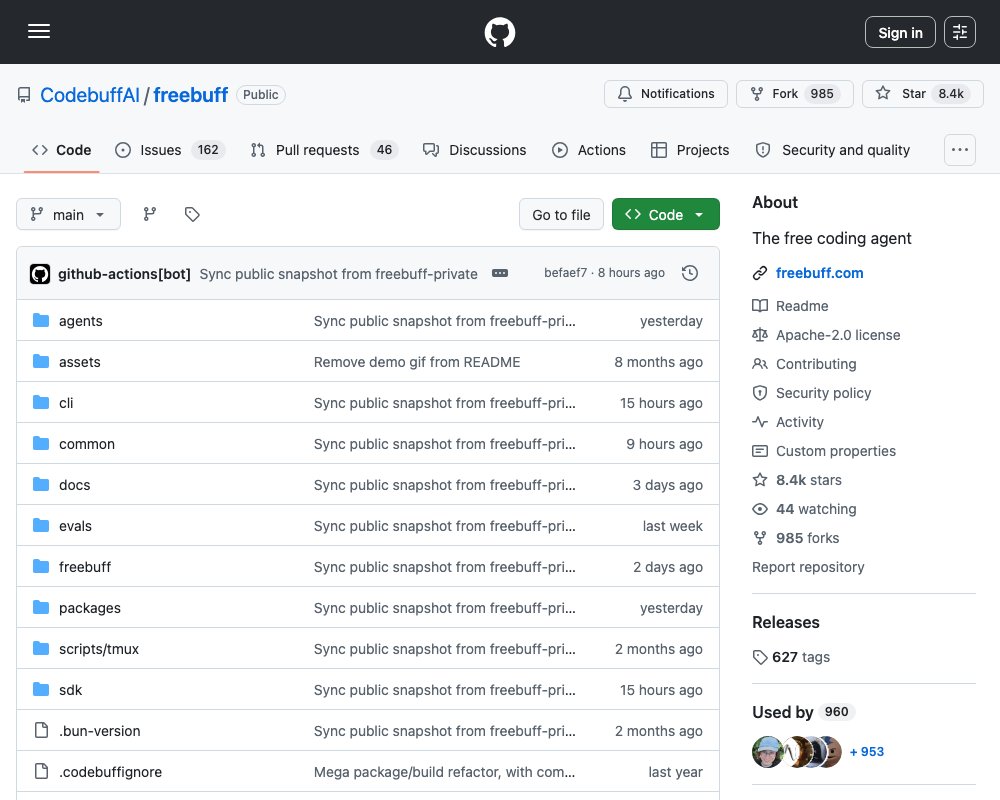
Task: Open the CodebuffAI owner link
Action: click(x=90, y=95)
